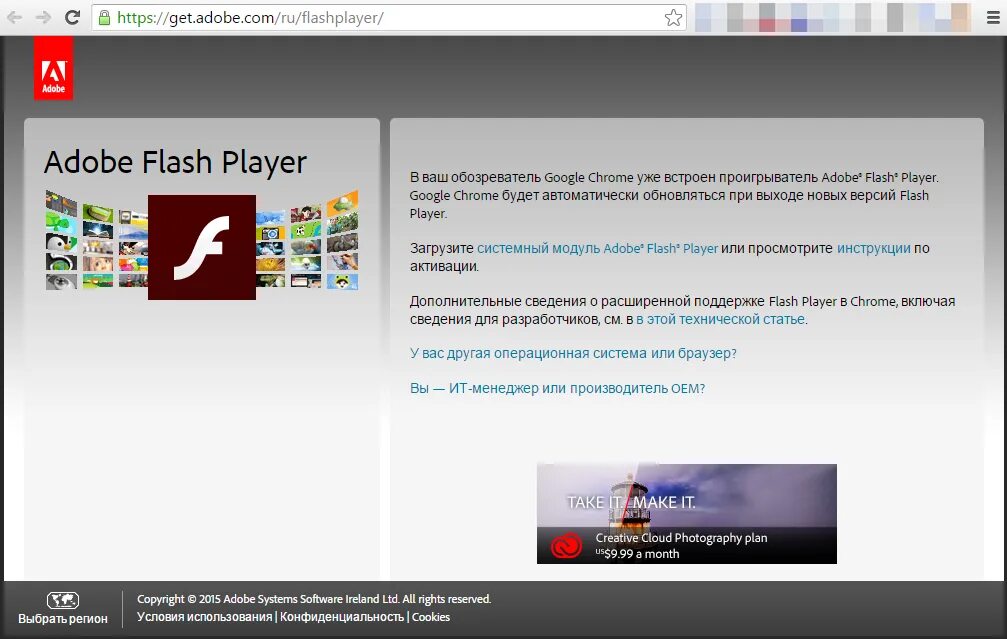Click У вас другая операционная система или браузер?
This screenshot has height=639, width=1007.
point(573,353)
